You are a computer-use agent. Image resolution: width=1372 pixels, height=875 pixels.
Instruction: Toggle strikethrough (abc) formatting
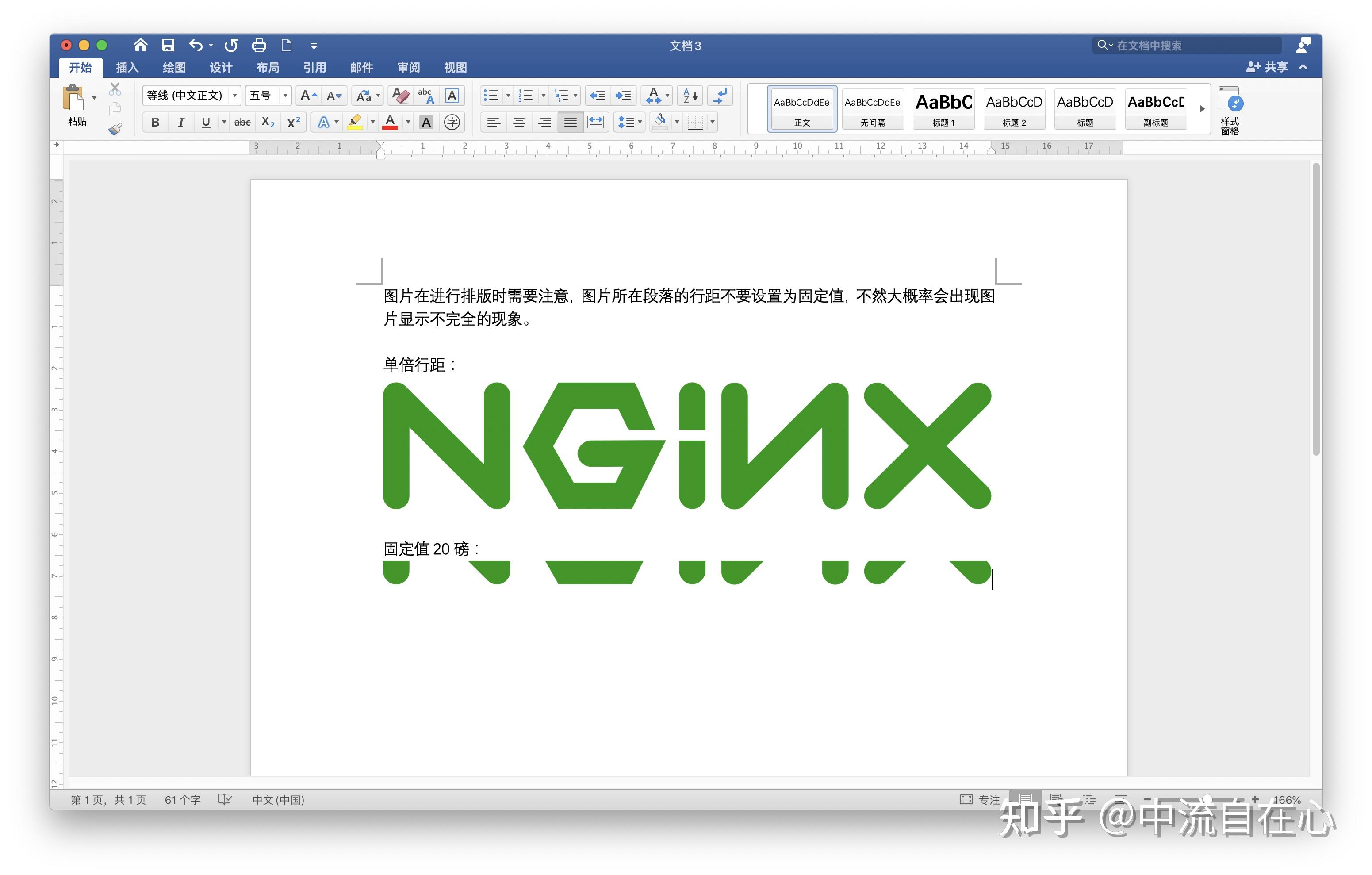click(x=242, y=122)
